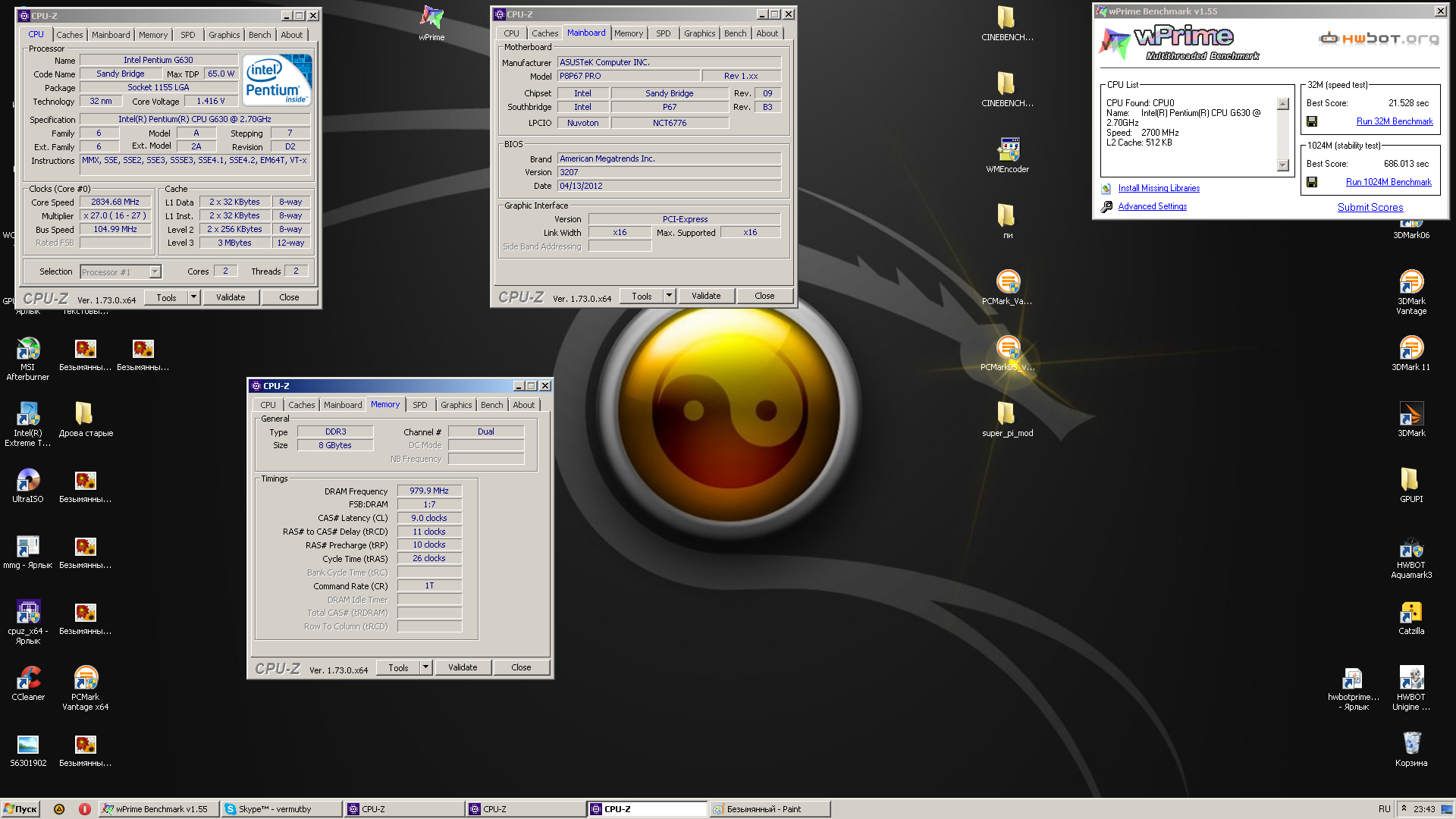Expand Tools arrow in Mainboard window
Viewport: 1456px width, 819px height.
[x=670, y=296]
